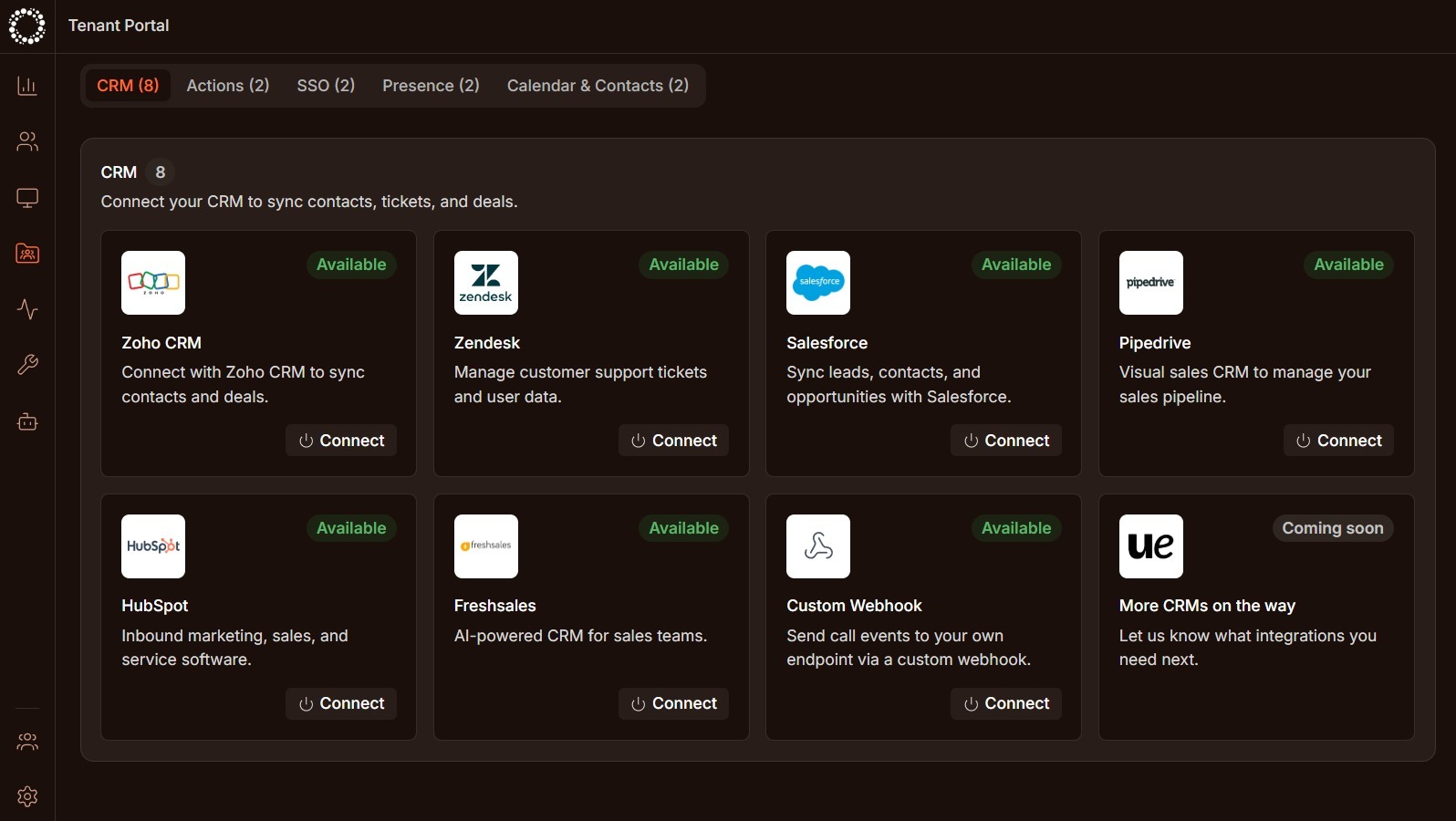This screenshot has height=821, width=1456.
Task: Connect Zoho CRM integration
Action: click(341, 441)
